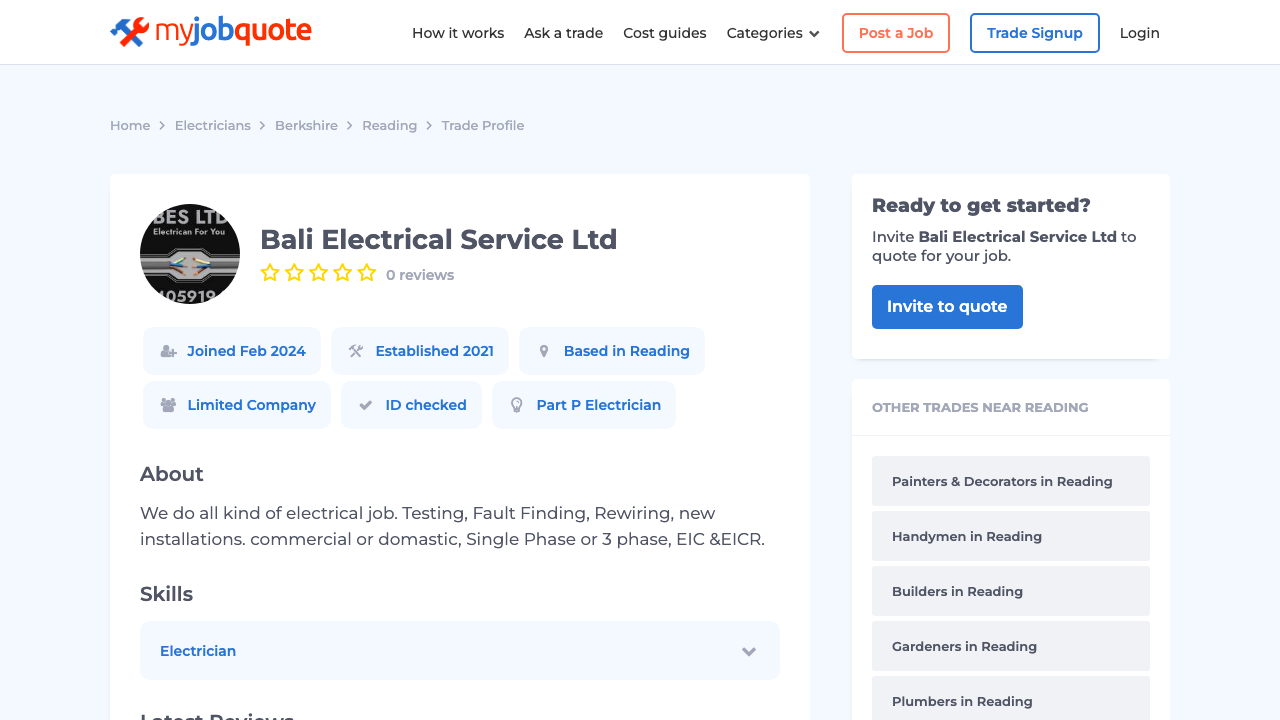
Task: Switch to How it works page
Action: tap(458, 33)
